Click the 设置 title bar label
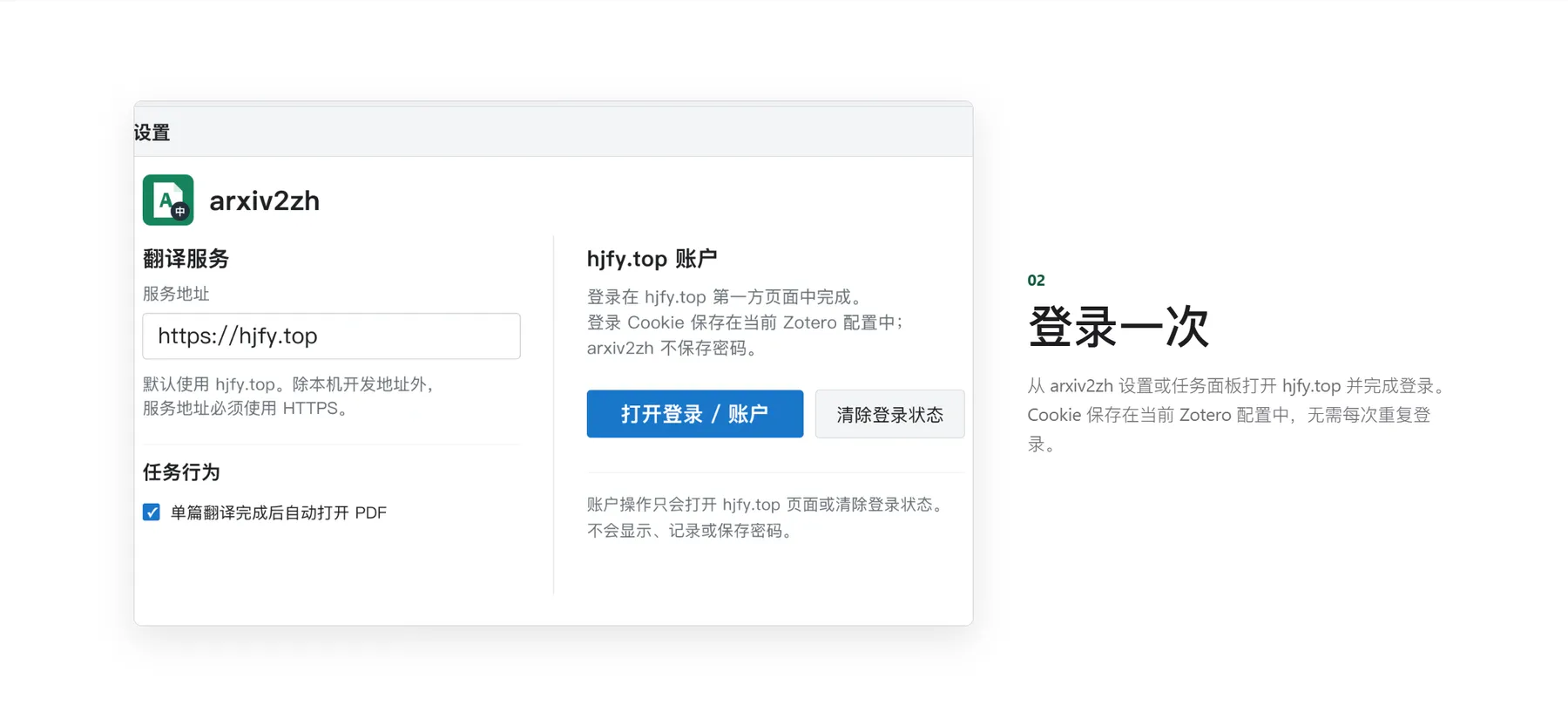This screenshot has width=1568, height=726. 152,132
